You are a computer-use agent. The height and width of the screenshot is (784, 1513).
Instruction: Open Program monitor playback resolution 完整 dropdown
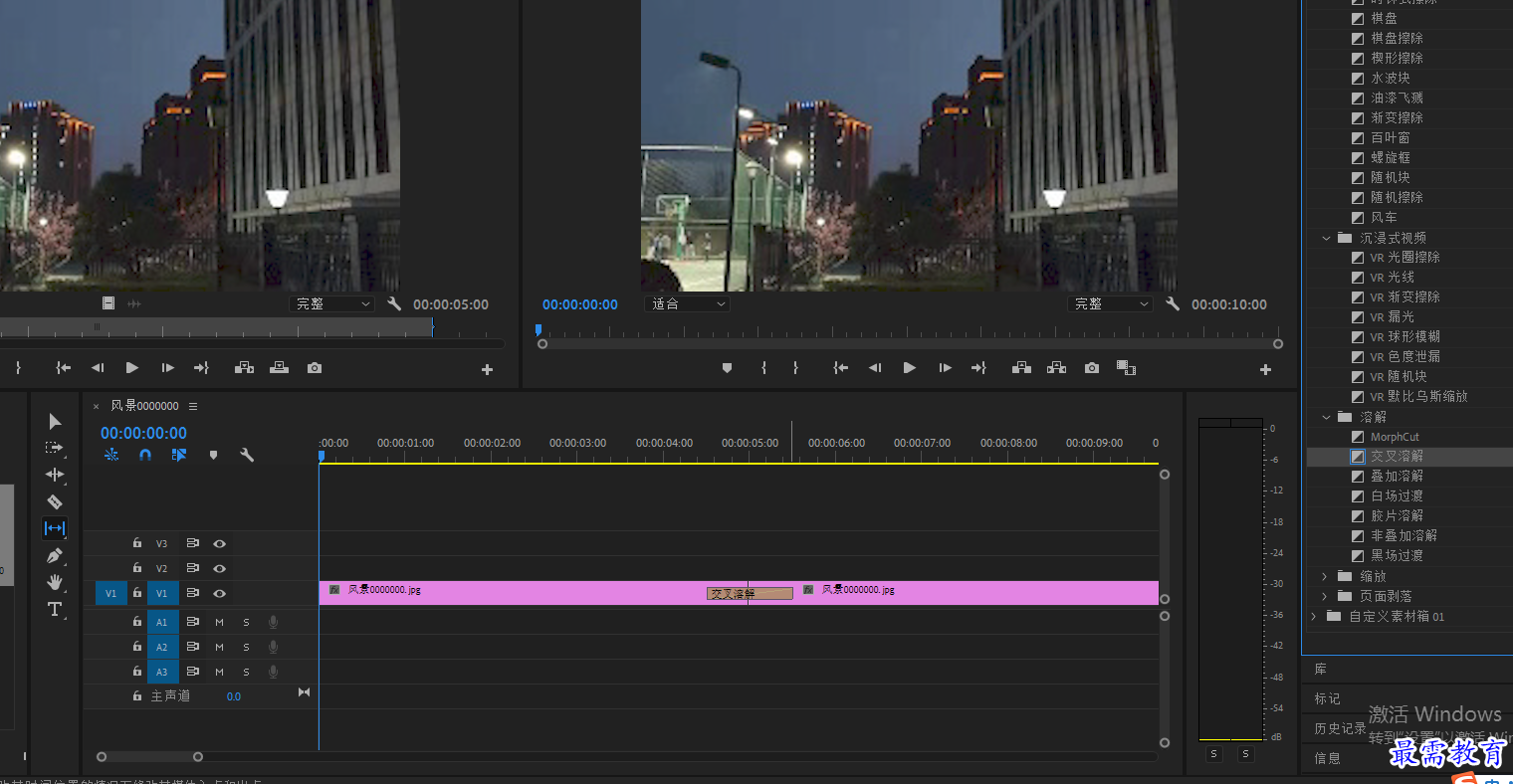click(x=1110, y=303)
